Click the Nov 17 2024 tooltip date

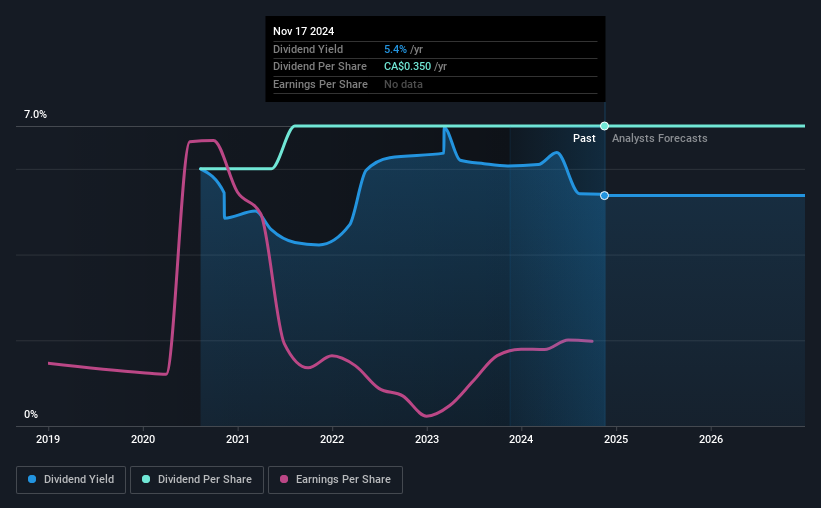coord(303,31)
